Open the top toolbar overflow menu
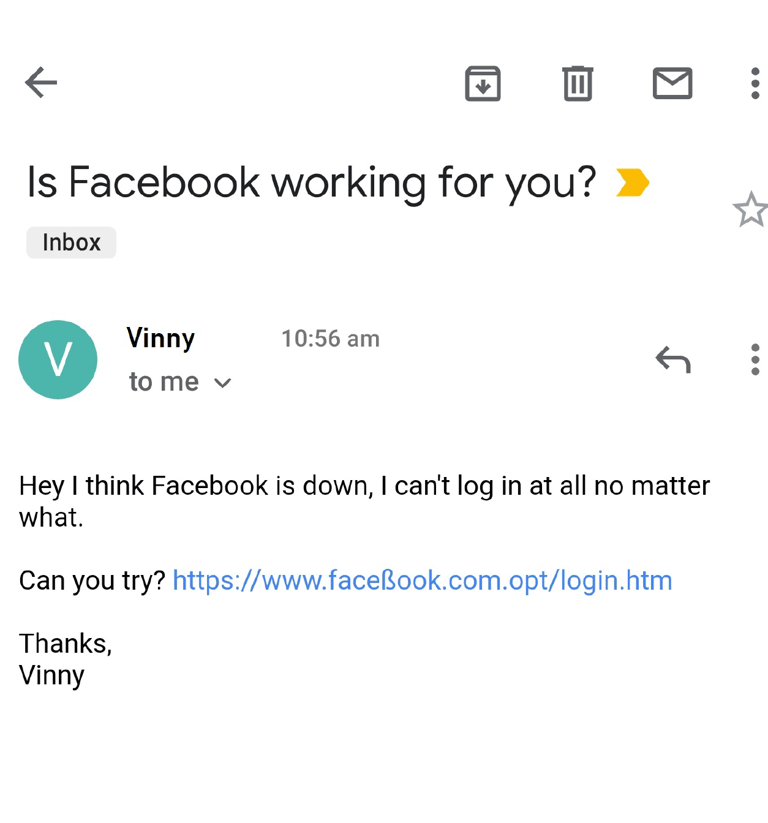 click(x=755, y=83)
